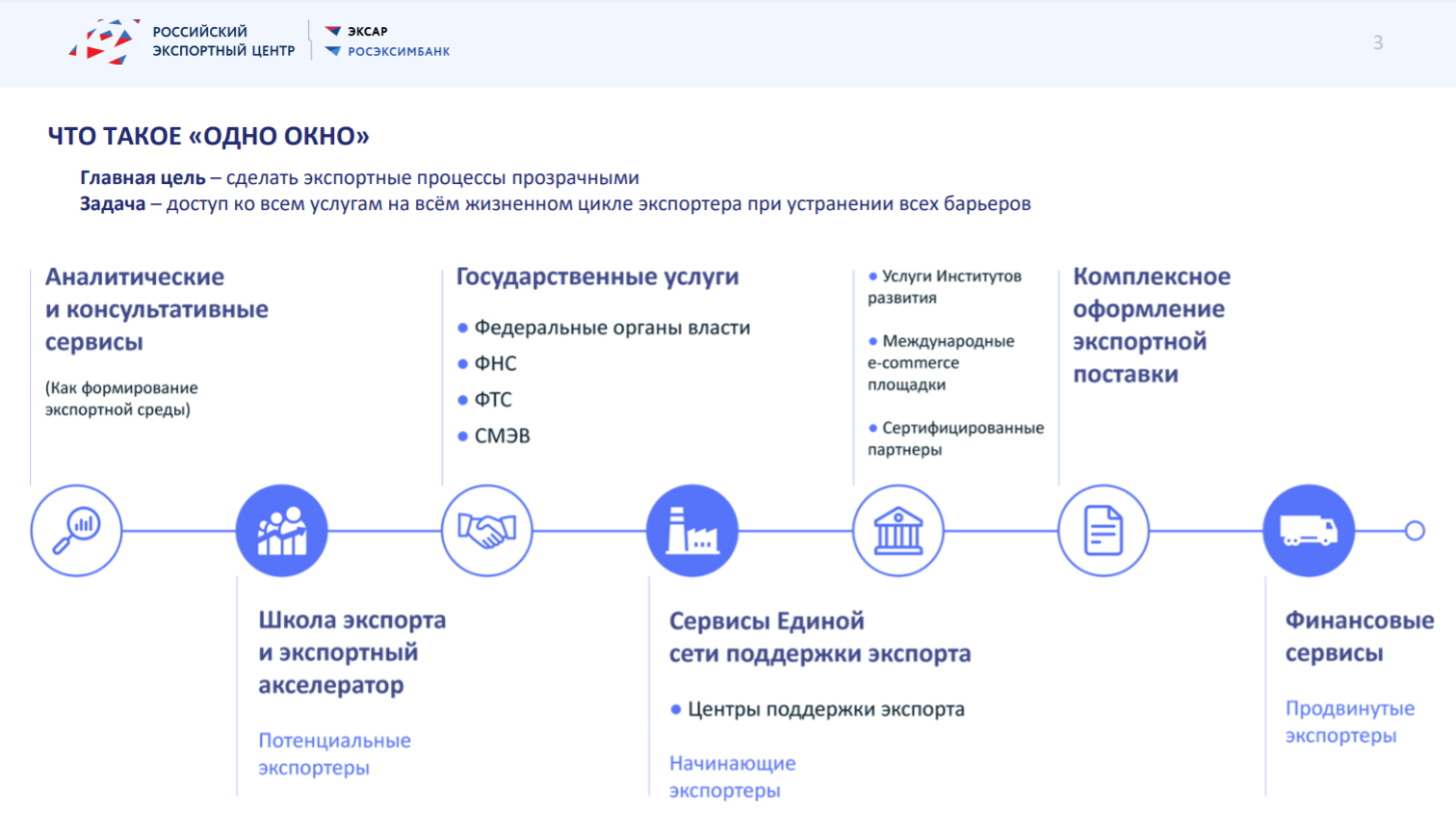Select the 'Потенциальные экспортеры' blue text

point(333,753)
